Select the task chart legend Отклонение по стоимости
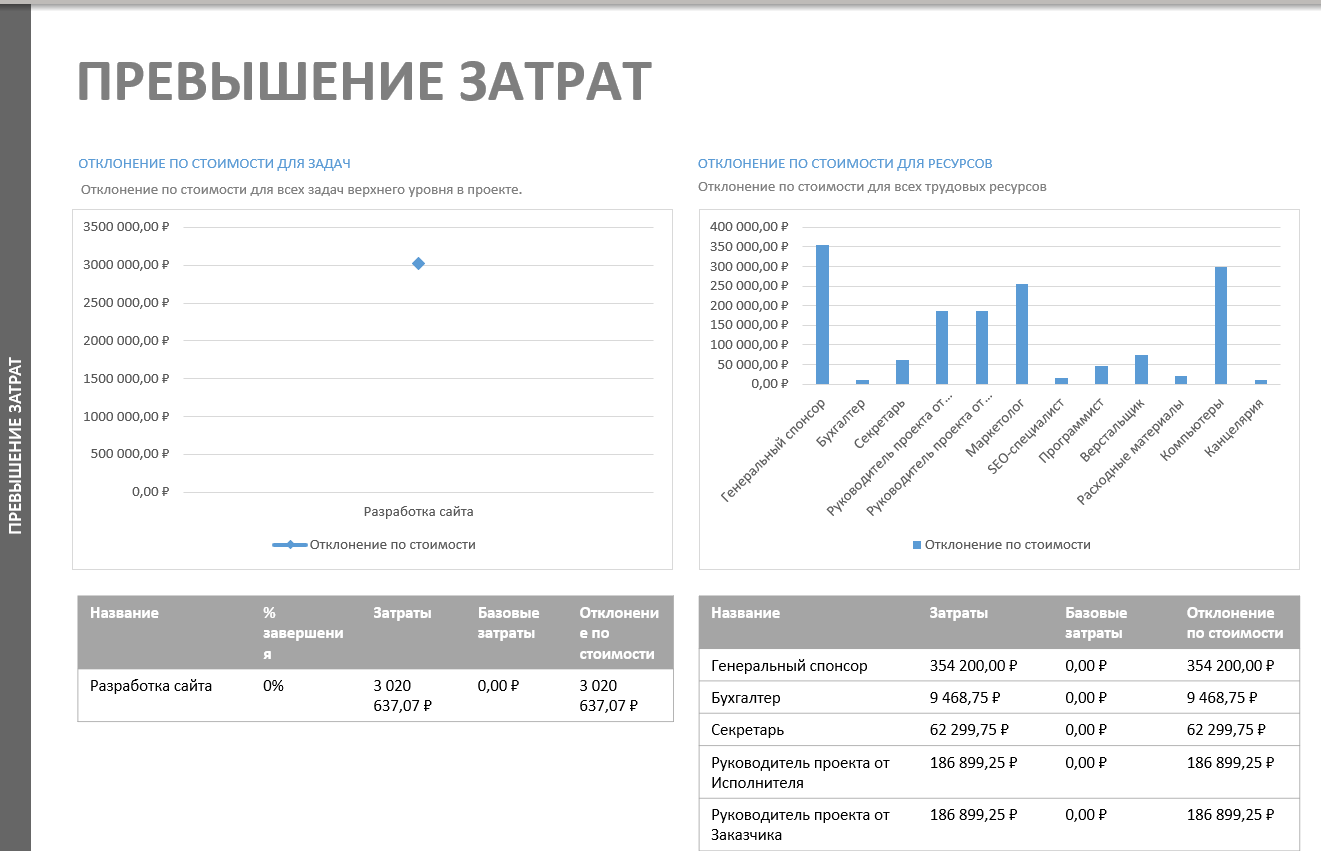Viewport: 1321px width, 851px height. click(x=374, y=545)
